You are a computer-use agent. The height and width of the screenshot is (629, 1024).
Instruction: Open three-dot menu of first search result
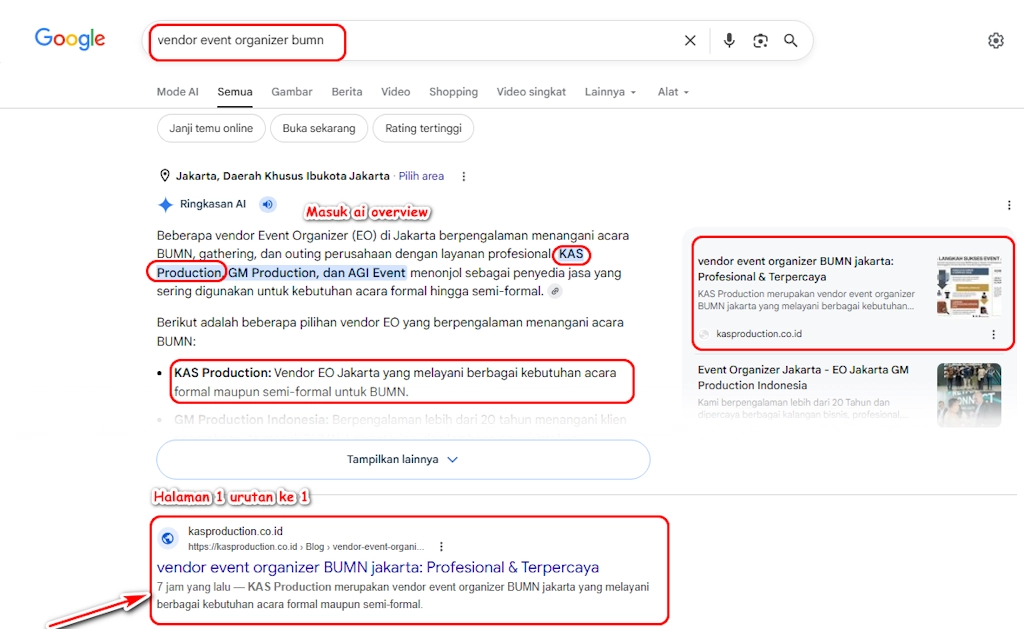click(x=441, y=547)
